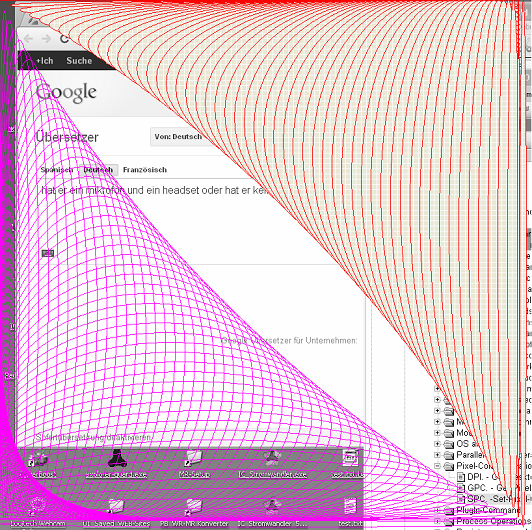
Task: Click the document icon beside DPI.
Action: 461,477
